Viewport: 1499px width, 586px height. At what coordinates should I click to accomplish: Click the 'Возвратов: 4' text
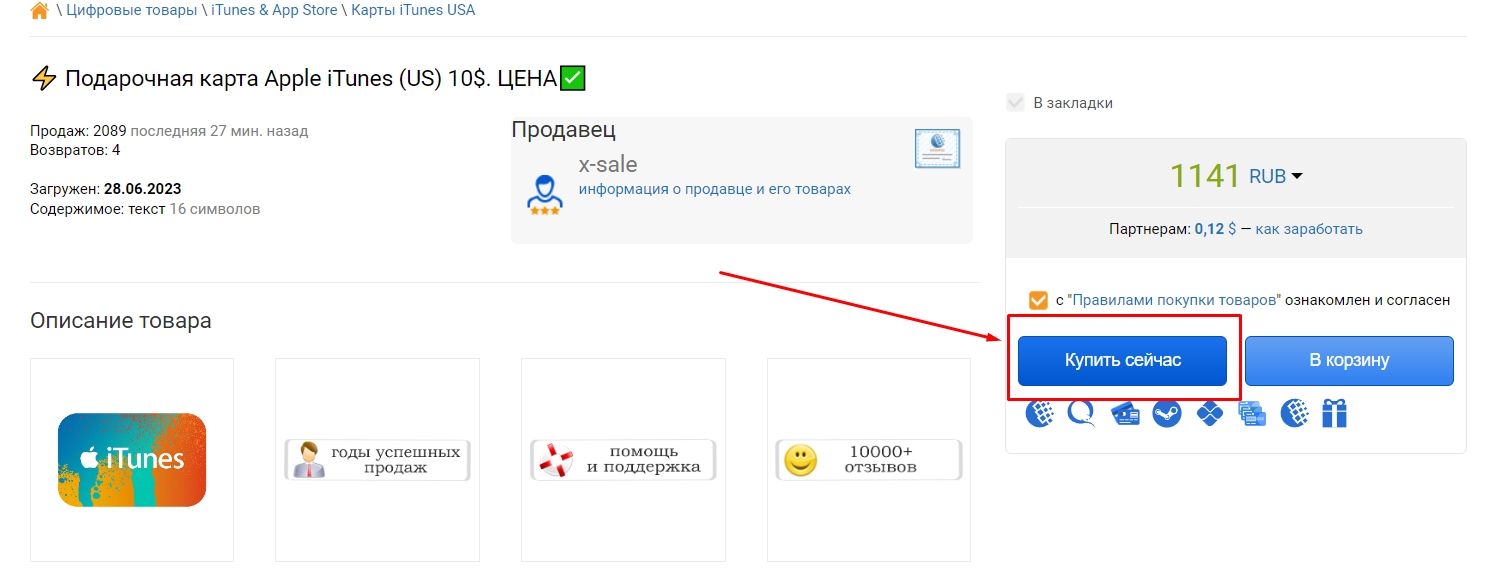point(75,150)
